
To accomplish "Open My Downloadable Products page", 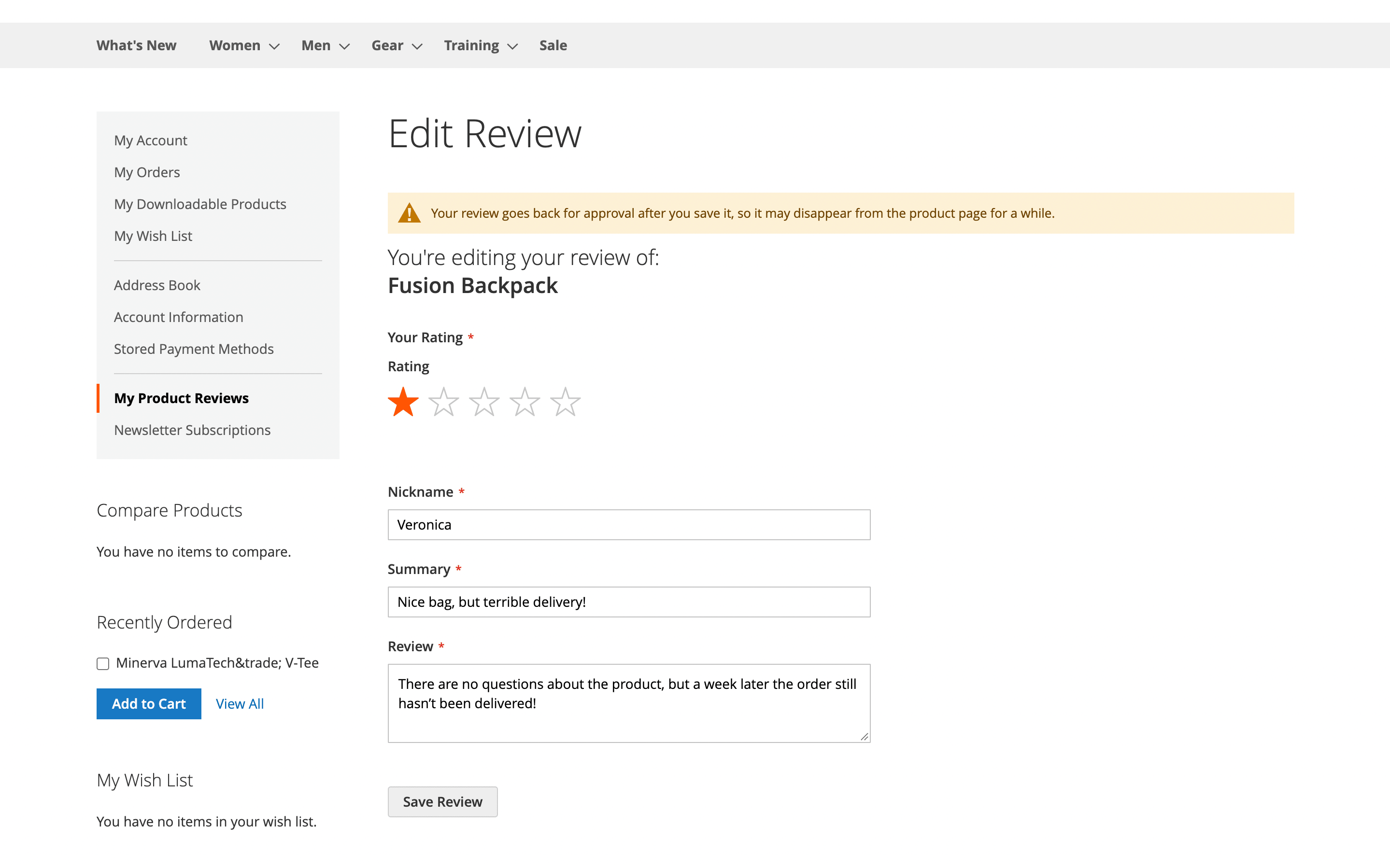I will (200, 204).
